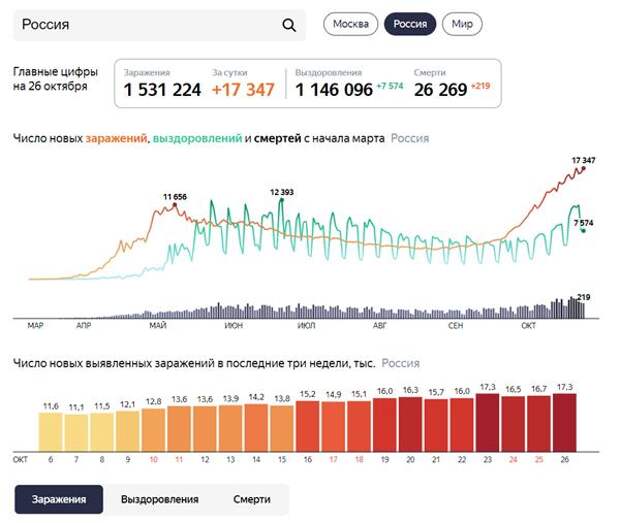This screenshot has height=523, width=620.
Task: Open the Смерти bar chart tab
Action: [x=251, y=499]
